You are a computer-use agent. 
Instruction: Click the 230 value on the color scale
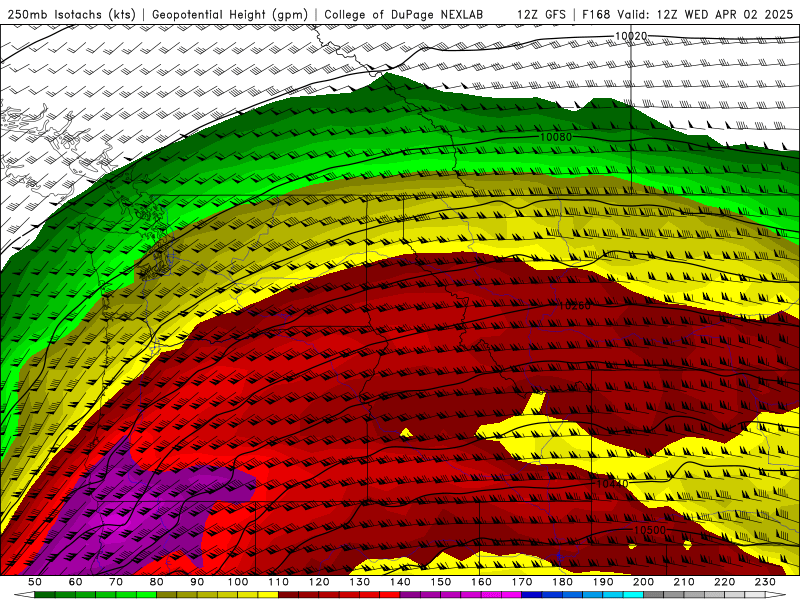(766, 582)
